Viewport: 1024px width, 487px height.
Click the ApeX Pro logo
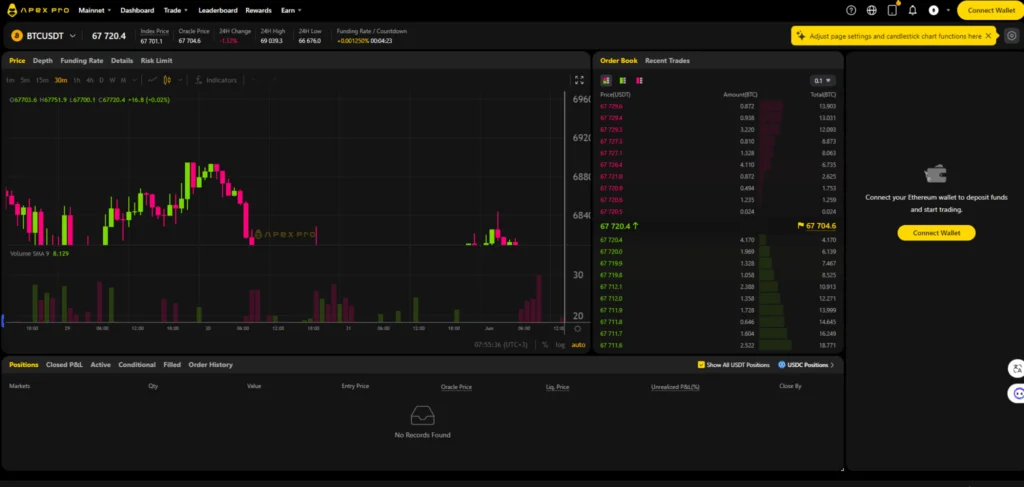pyautogui.click(x=38, y=10)
